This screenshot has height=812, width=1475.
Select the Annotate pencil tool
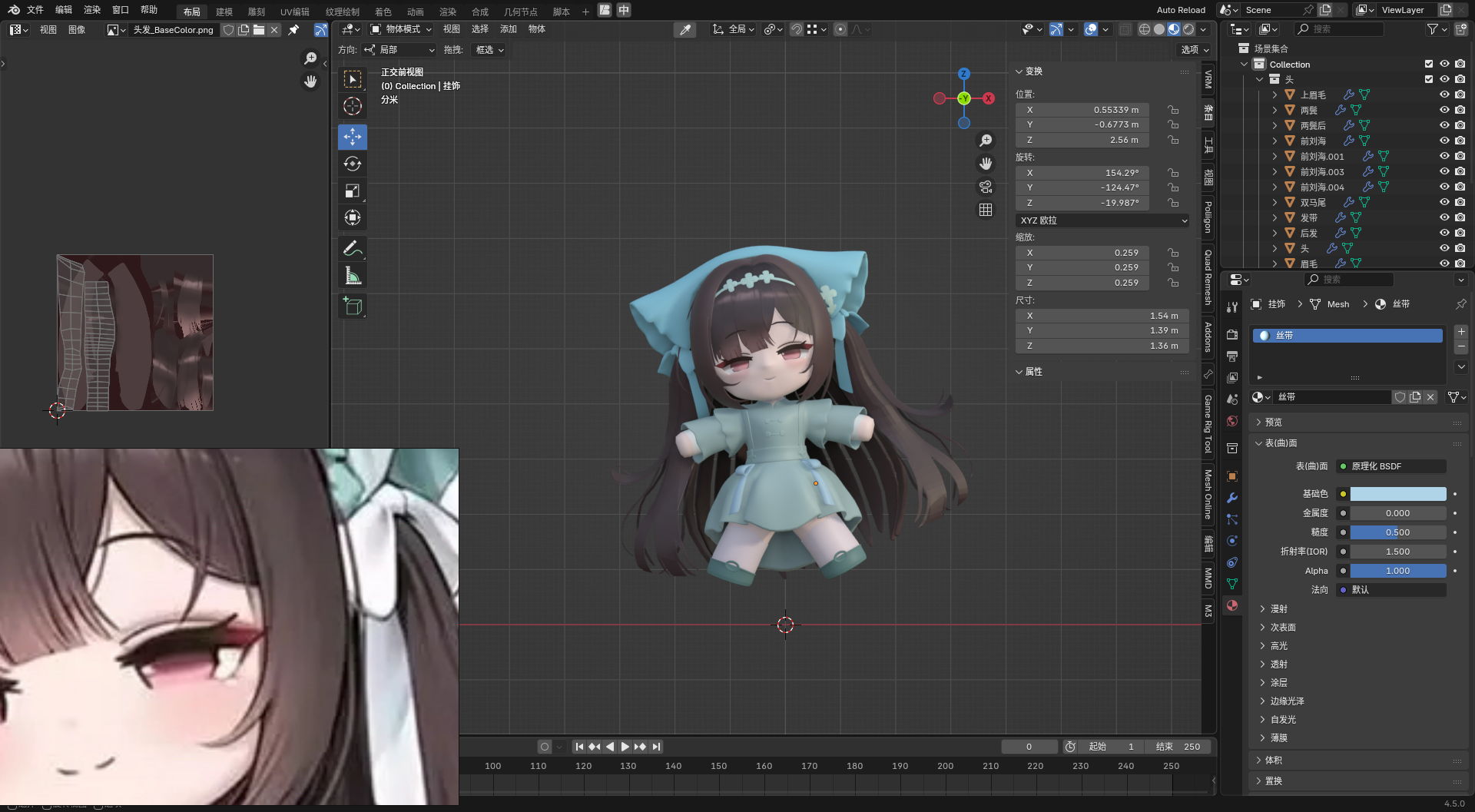[x=353, y=248]
